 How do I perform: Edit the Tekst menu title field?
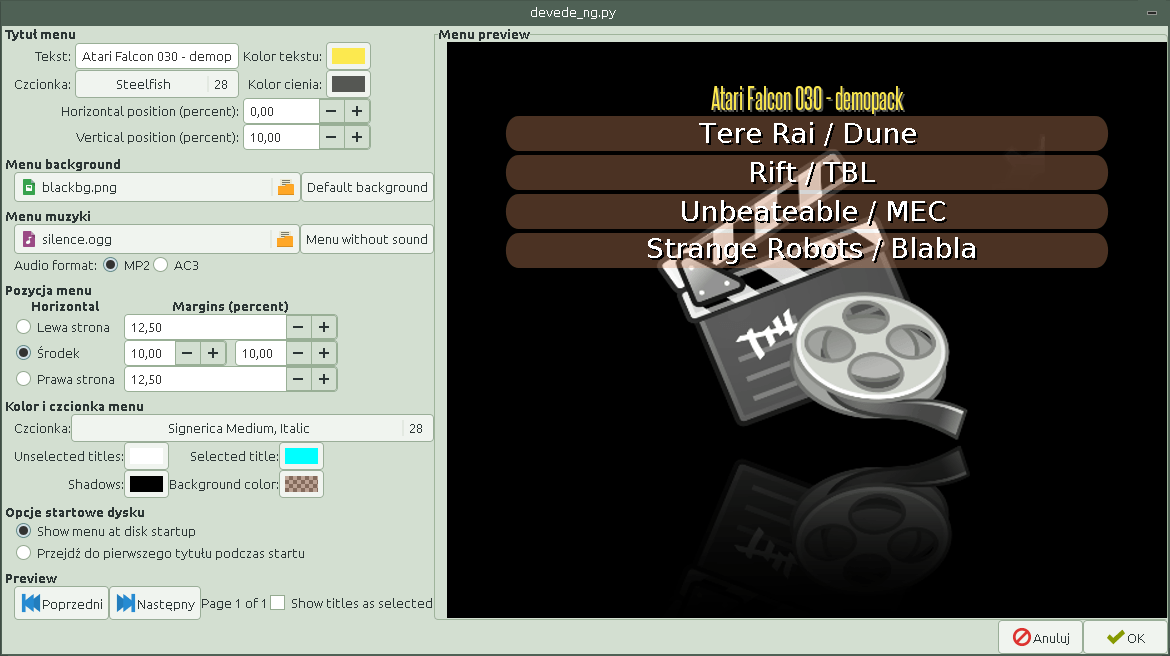pyautogui.click(x=157, y=56)
